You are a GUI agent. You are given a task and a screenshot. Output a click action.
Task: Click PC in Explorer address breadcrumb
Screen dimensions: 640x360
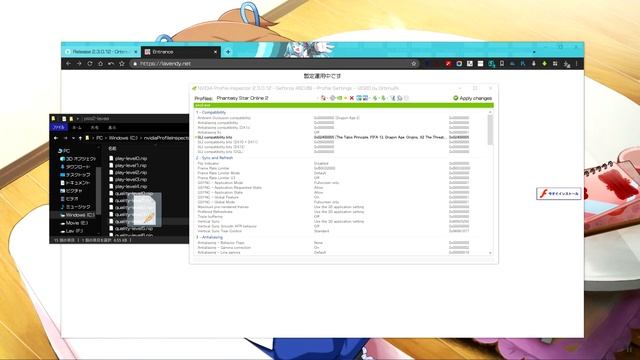point(99,138)
